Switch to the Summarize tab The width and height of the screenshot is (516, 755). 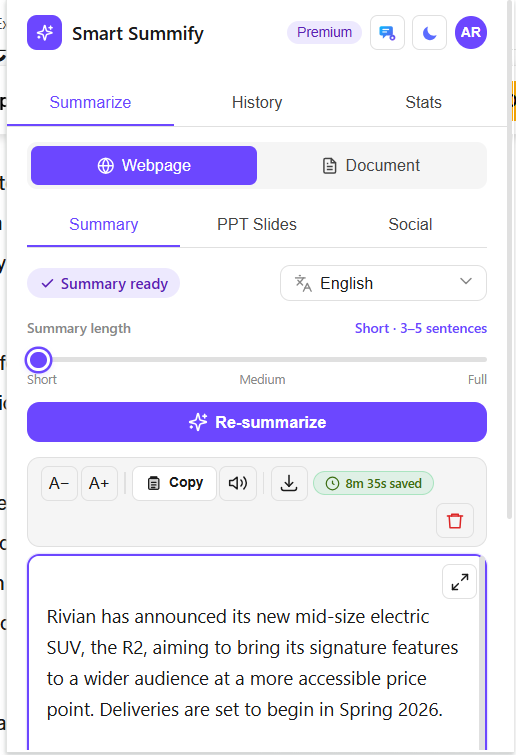point(90,103)
